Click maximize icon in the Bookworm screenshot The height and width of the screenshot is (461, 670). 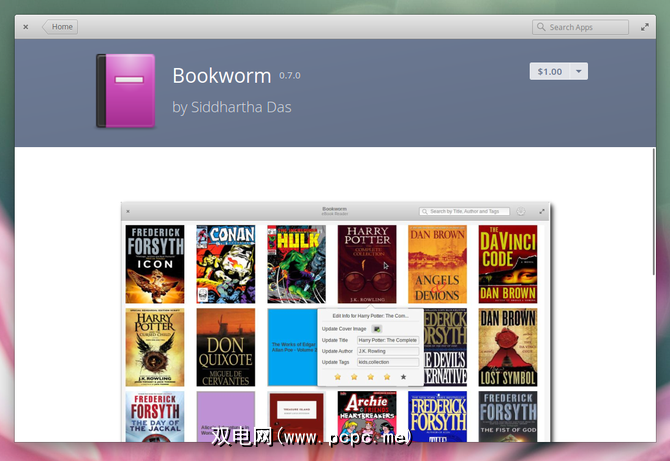[x=542, y=211]
